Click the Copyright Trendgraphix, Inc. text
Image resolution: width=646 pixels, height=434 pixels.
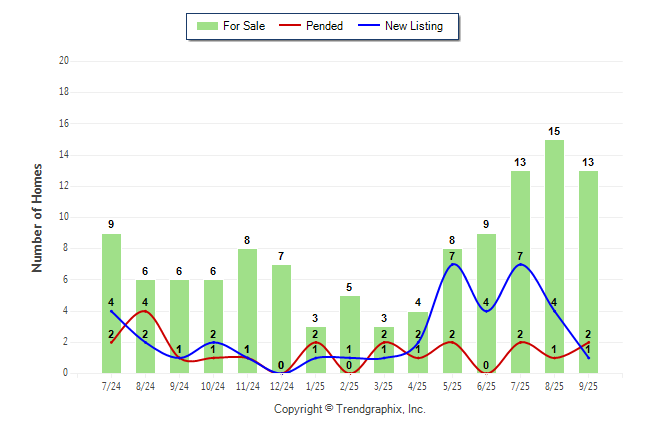coord(349,409)
